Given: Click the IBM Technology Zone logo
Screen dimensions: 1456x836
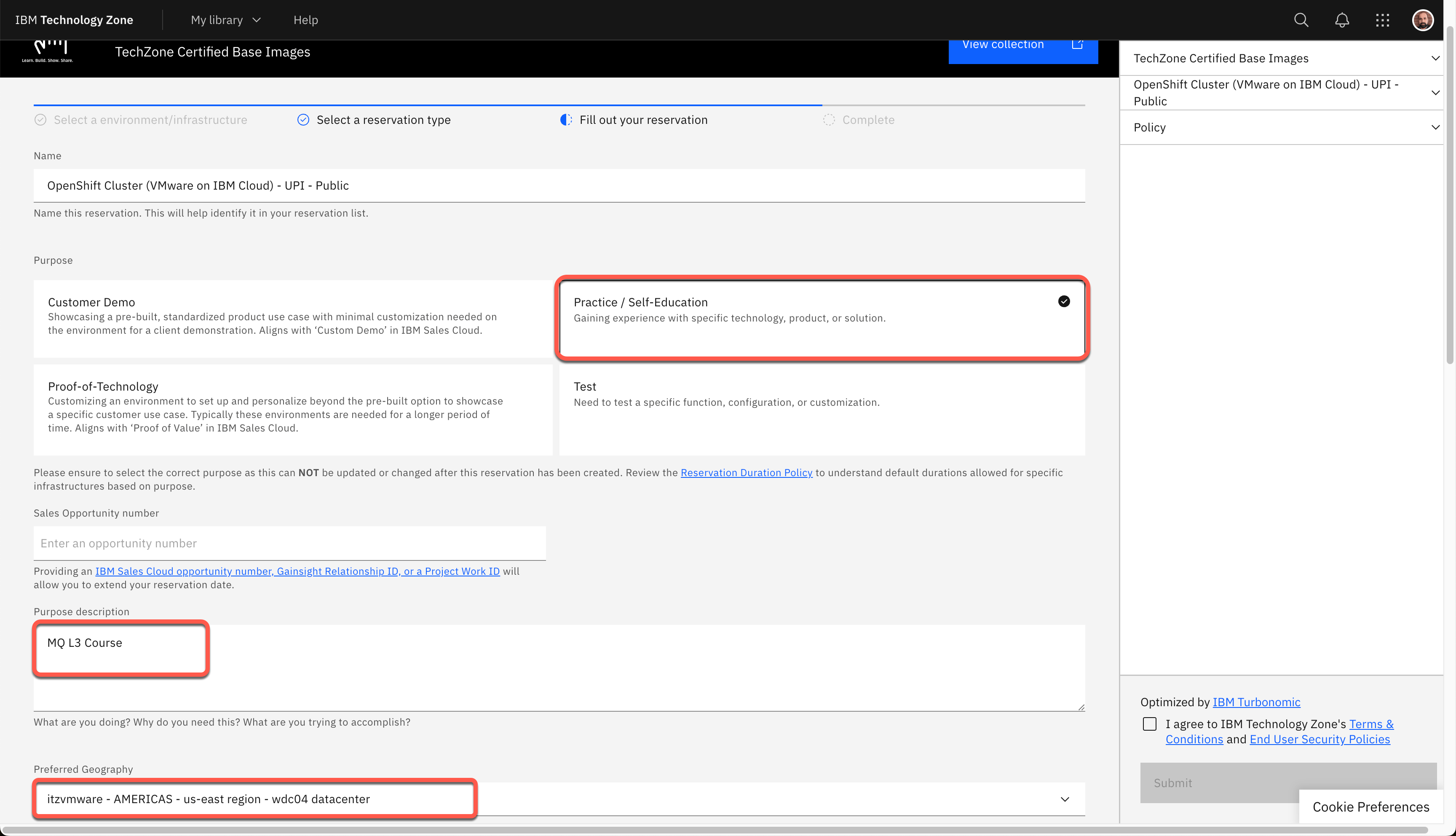Looking at the screenshot, I should 74,19.
